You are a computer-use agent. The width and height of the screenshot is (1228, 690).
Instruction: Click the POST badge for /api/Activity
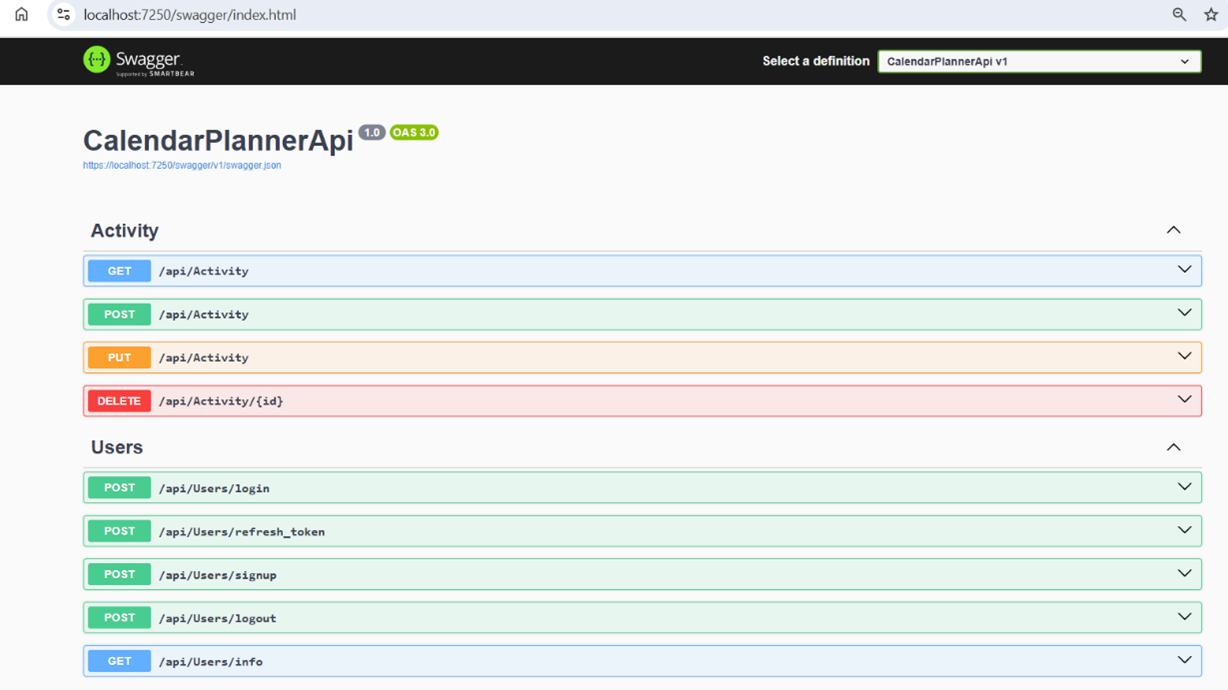coord(119,314)
